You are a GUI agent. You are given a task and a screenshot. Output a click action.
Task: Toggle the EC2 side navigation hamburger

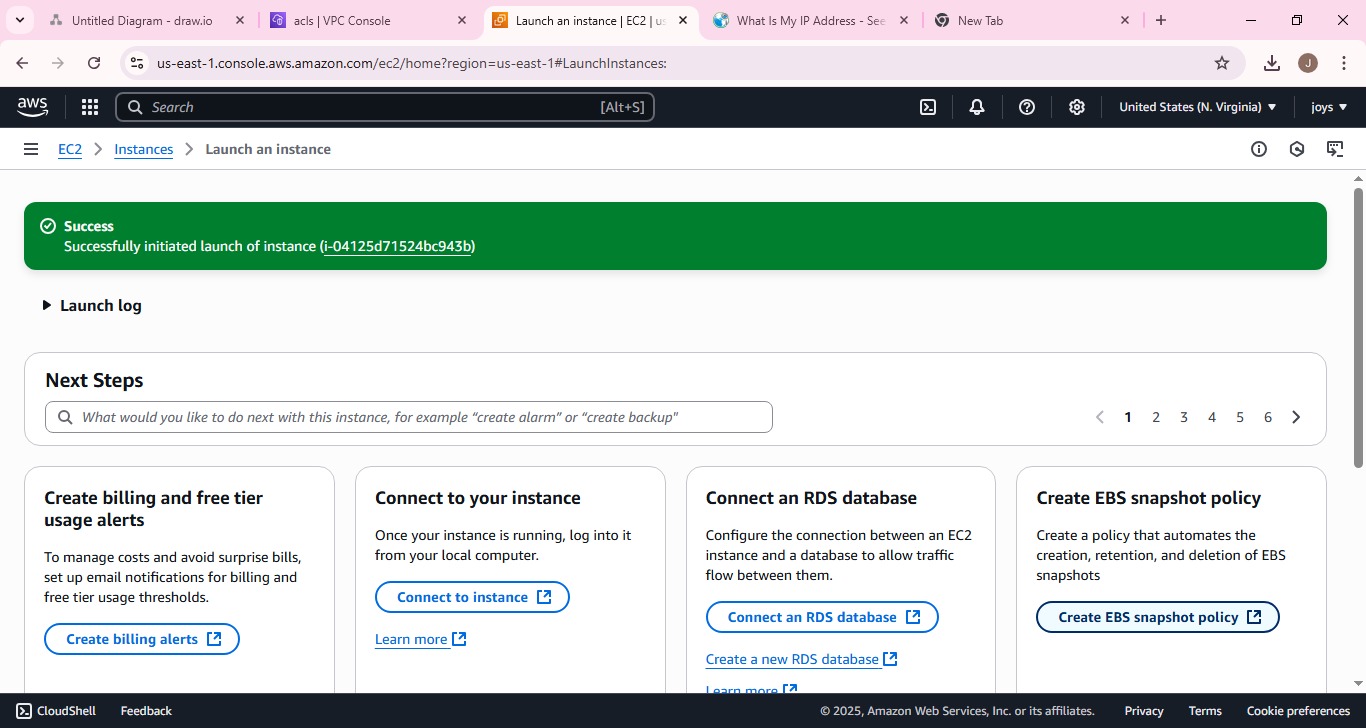pos(31,149)
